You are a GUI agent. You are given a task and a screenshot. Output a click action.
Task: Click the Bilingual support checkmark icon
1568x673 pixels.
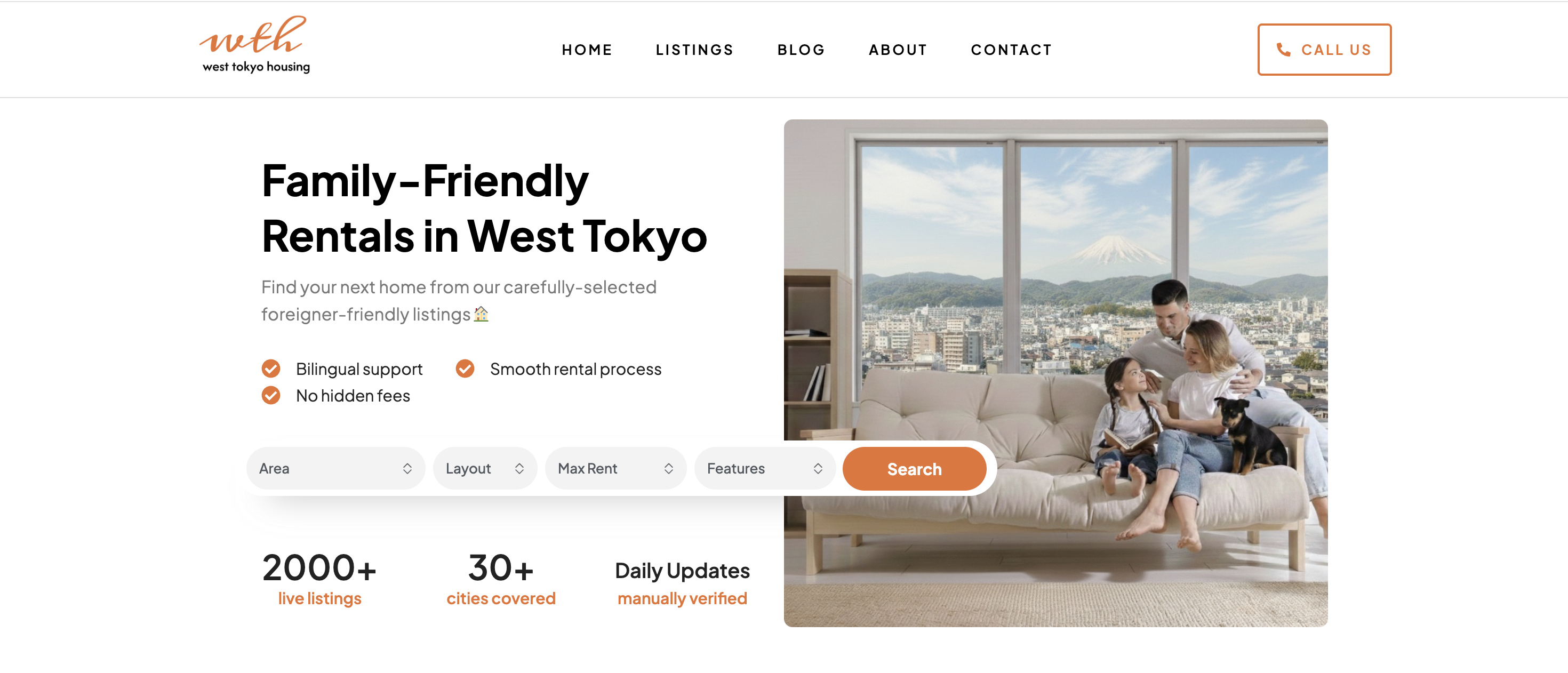[271, 368]
